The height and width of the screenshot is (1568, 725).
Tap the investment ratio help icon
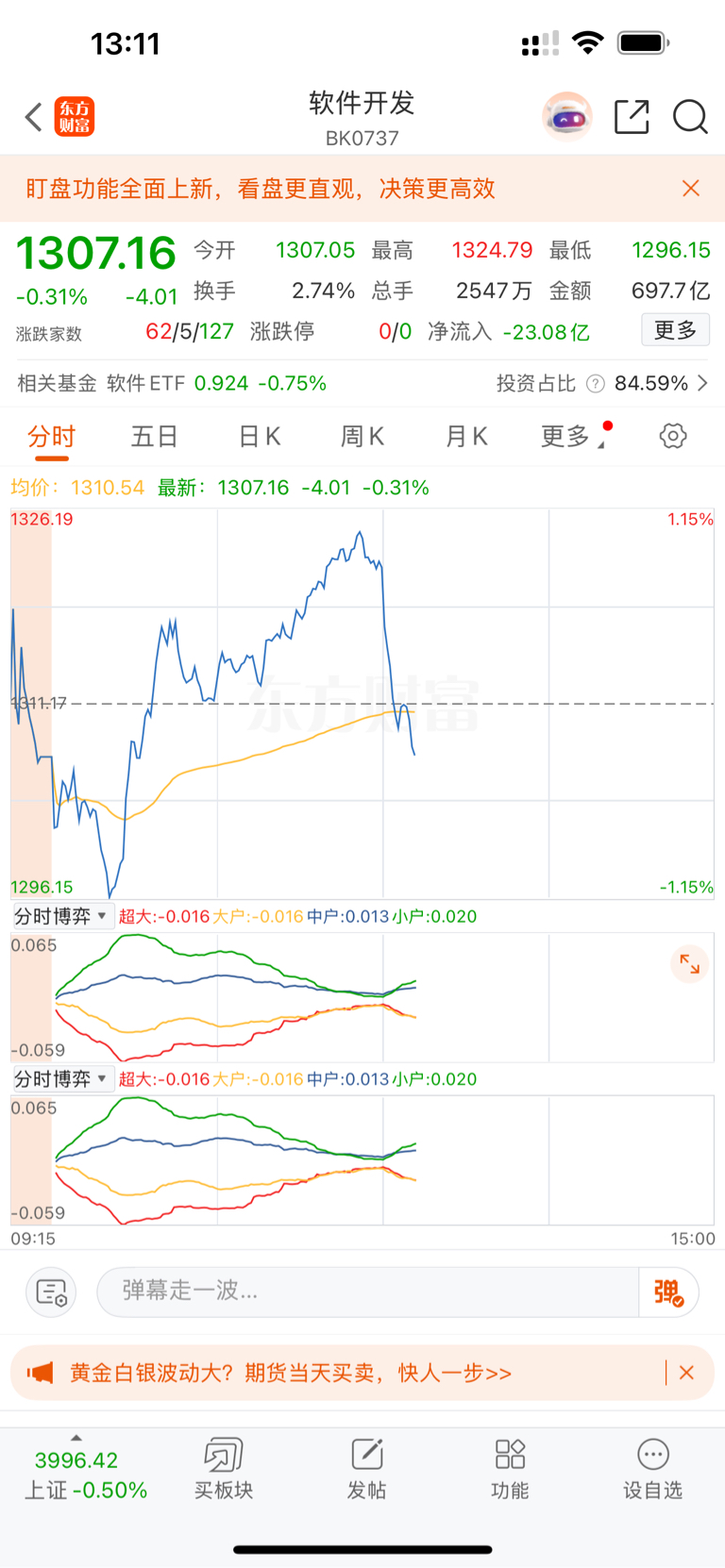[596, 384]
